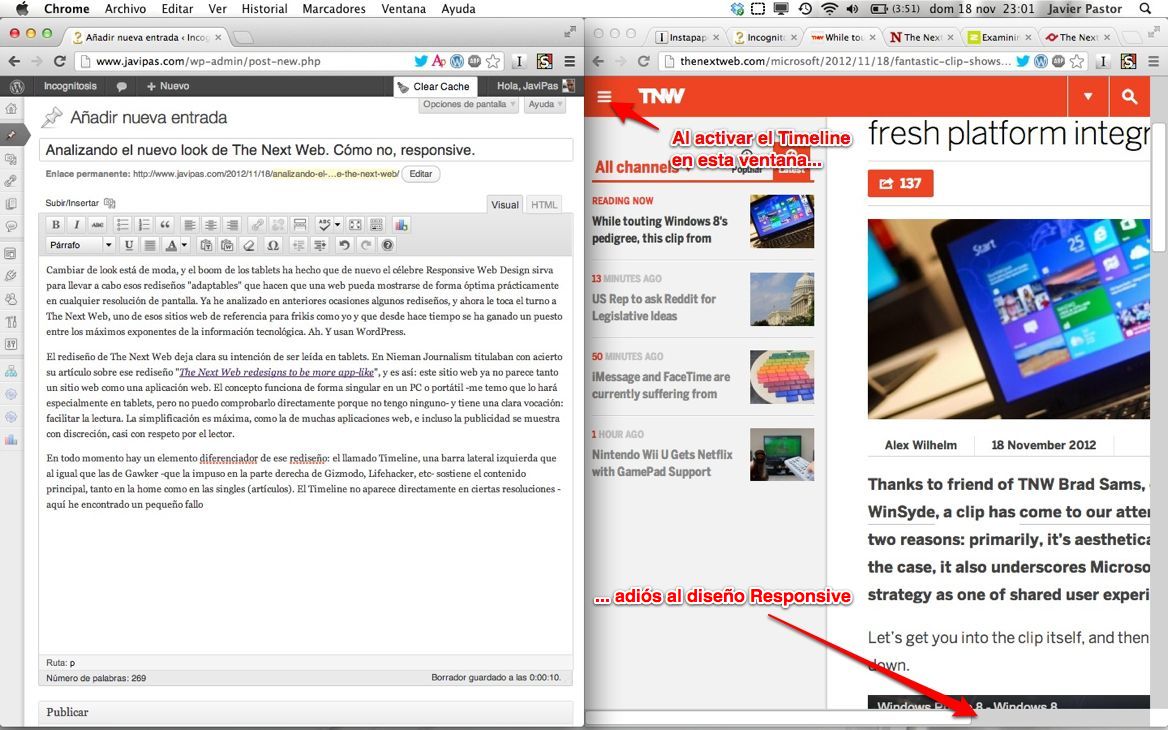Open the iMessage story keyboard thumbnail

click(781, 377)
